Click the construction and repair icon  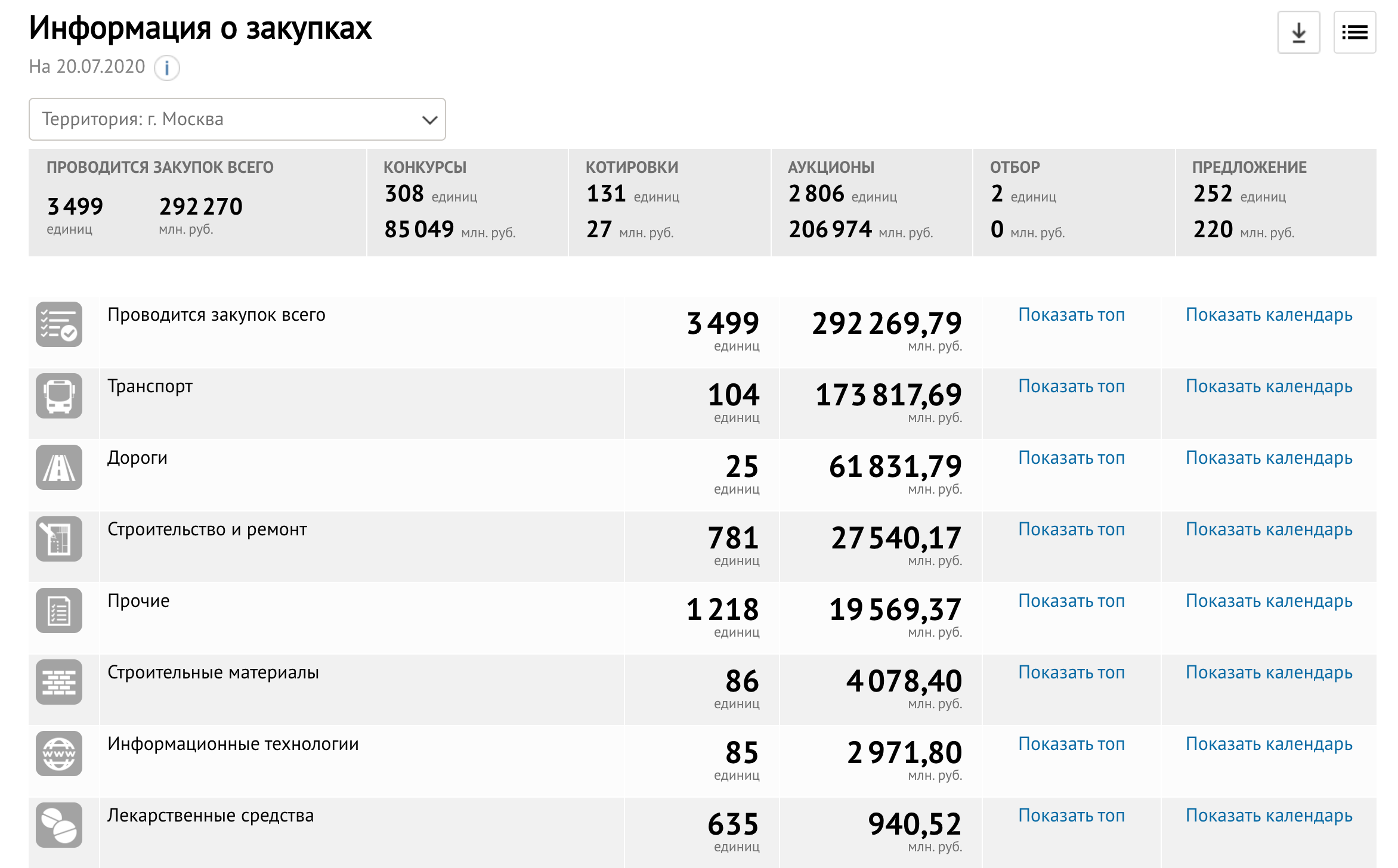pos(59,539)
